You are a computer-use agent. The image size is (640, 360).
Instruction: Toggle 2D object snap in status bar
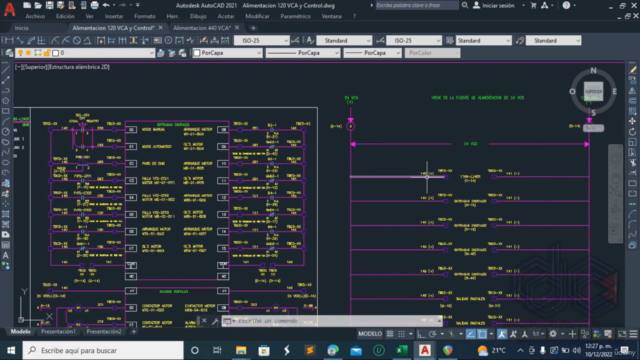coord(482,334)
